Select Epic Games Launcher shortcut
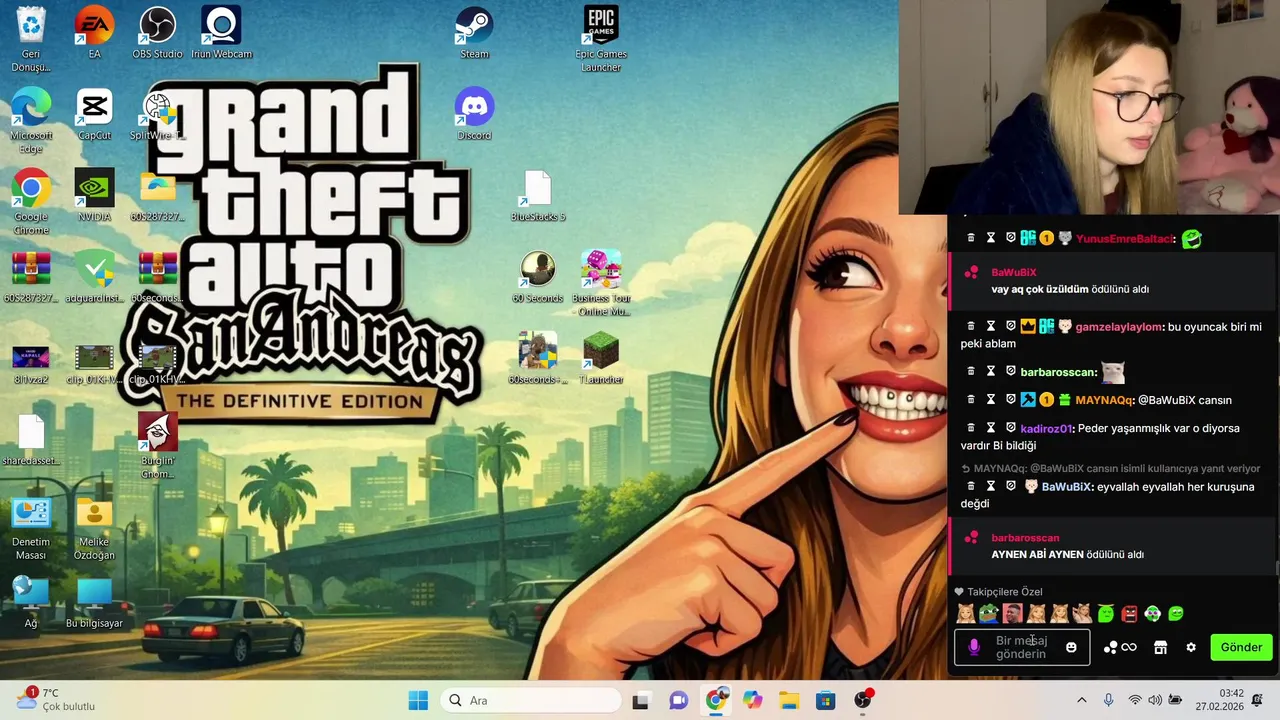 click(x=600, y=38)
